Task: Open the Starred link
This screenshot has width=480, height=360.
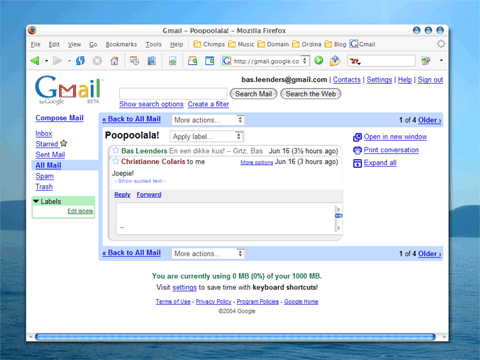Action: point(47,144)
